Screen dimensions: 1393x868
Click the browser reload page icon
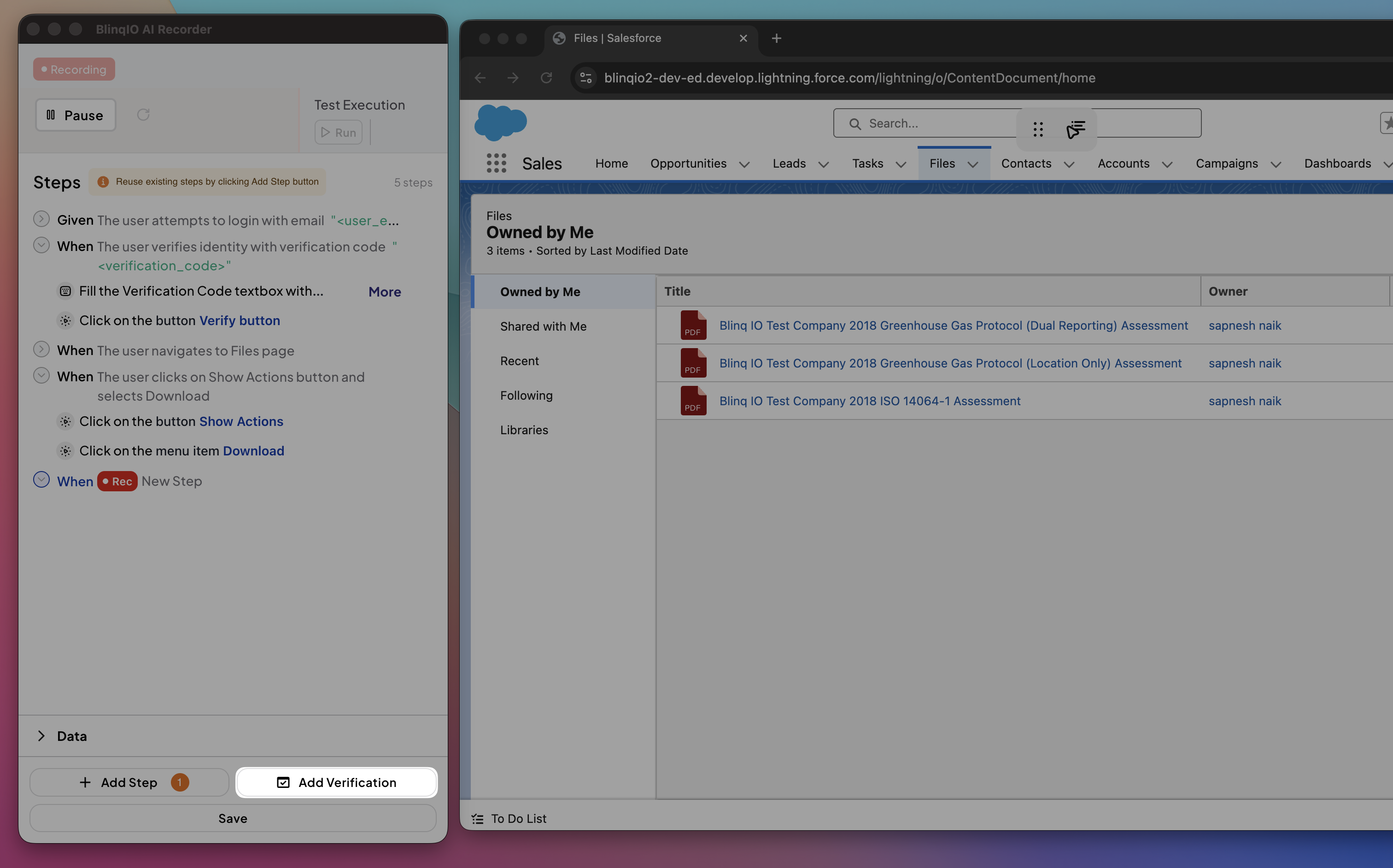click(546, 77)
